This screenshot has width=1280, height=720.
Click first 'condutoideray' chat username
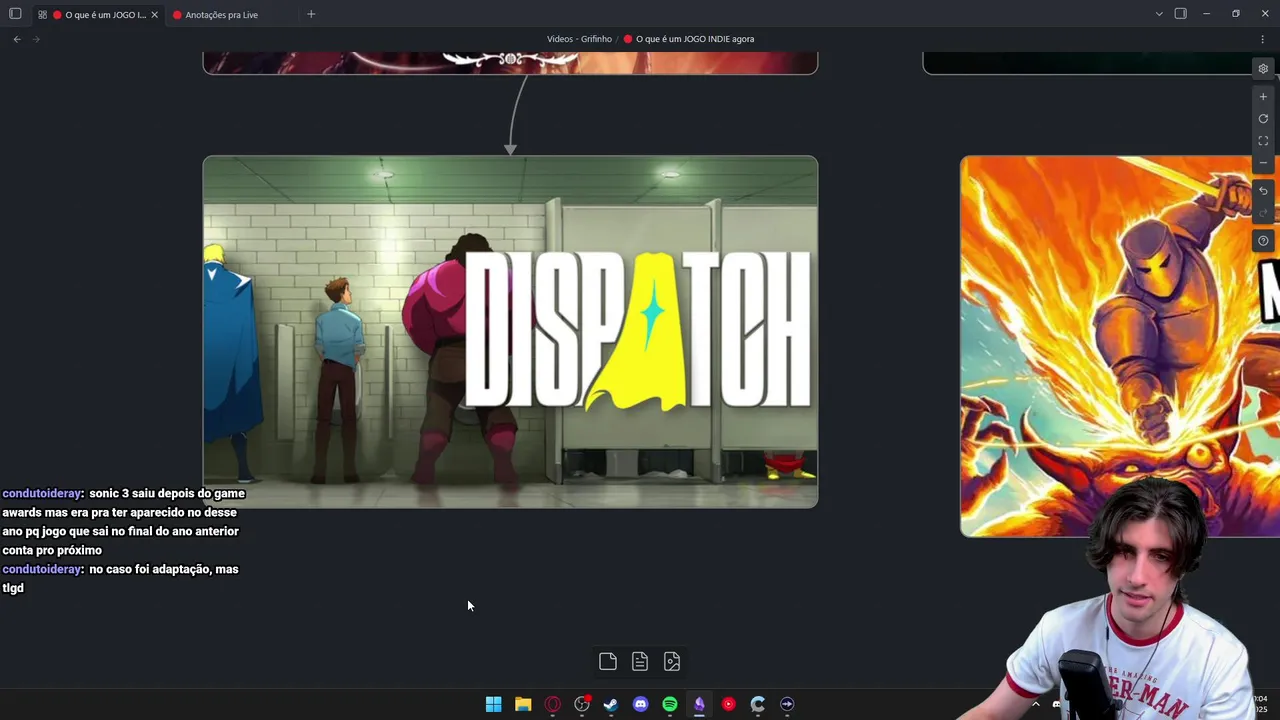tap(41, 493)
